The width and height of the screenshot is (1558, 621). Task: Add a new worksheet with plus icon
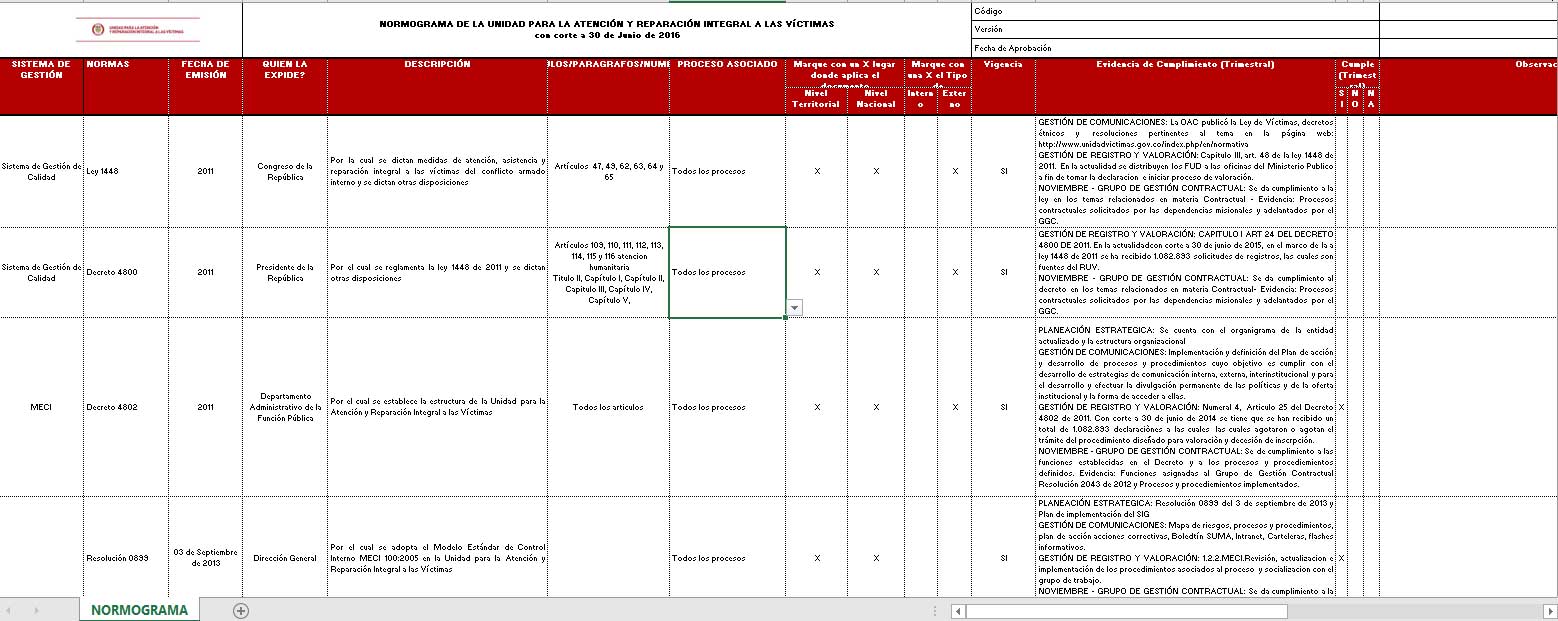(240, 610)
